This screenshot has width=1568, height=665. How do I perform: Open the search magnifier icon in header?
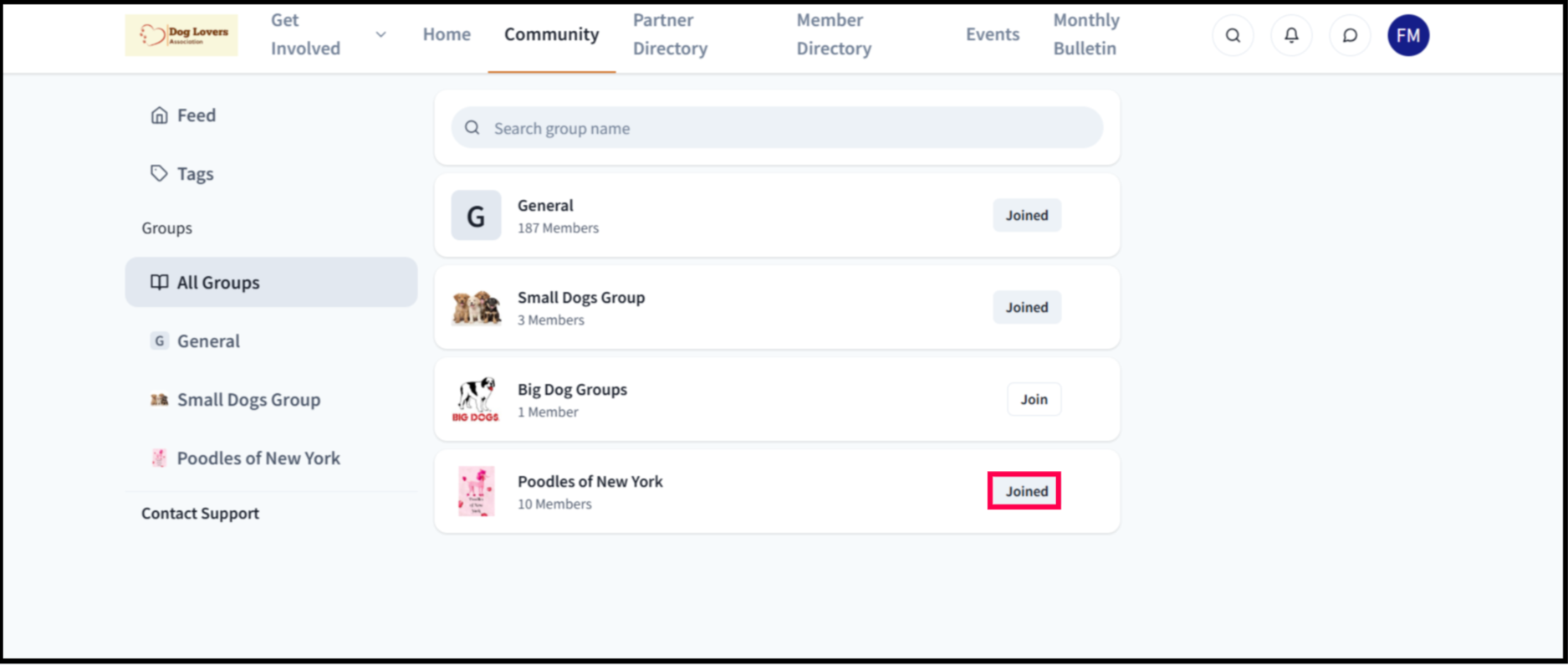1233,35
